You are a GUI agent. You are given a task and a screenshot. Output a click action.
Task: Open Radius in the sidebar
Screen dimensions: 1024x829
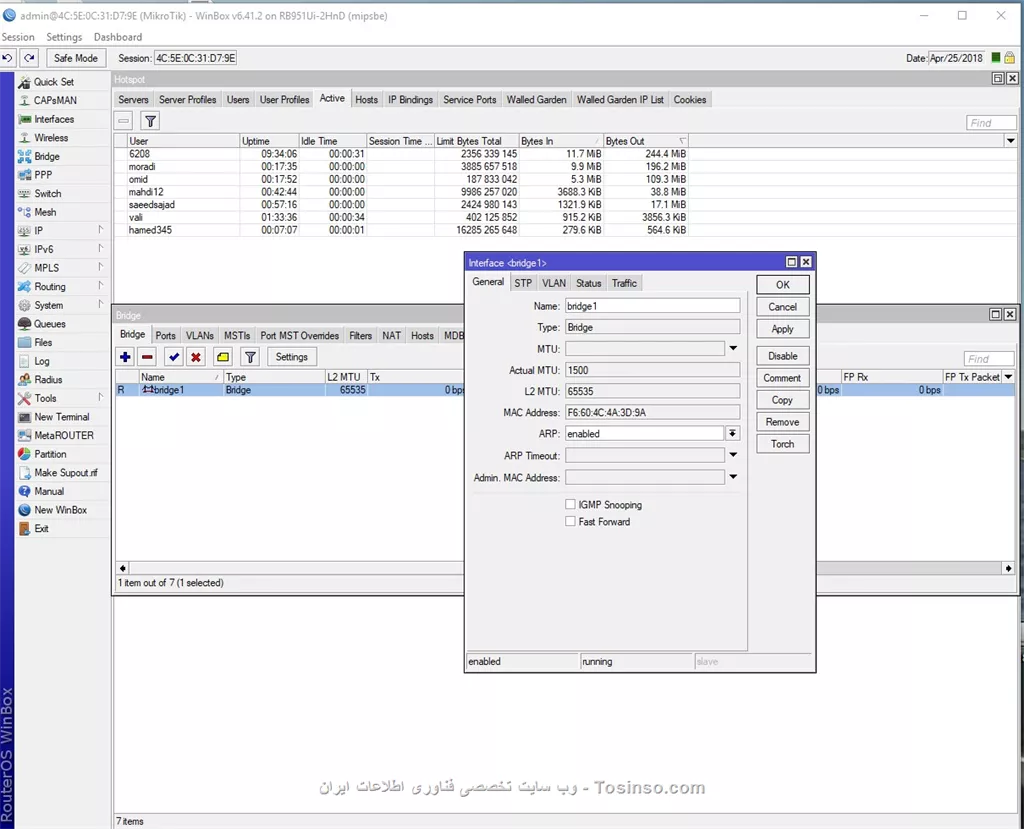coord(48,380)
